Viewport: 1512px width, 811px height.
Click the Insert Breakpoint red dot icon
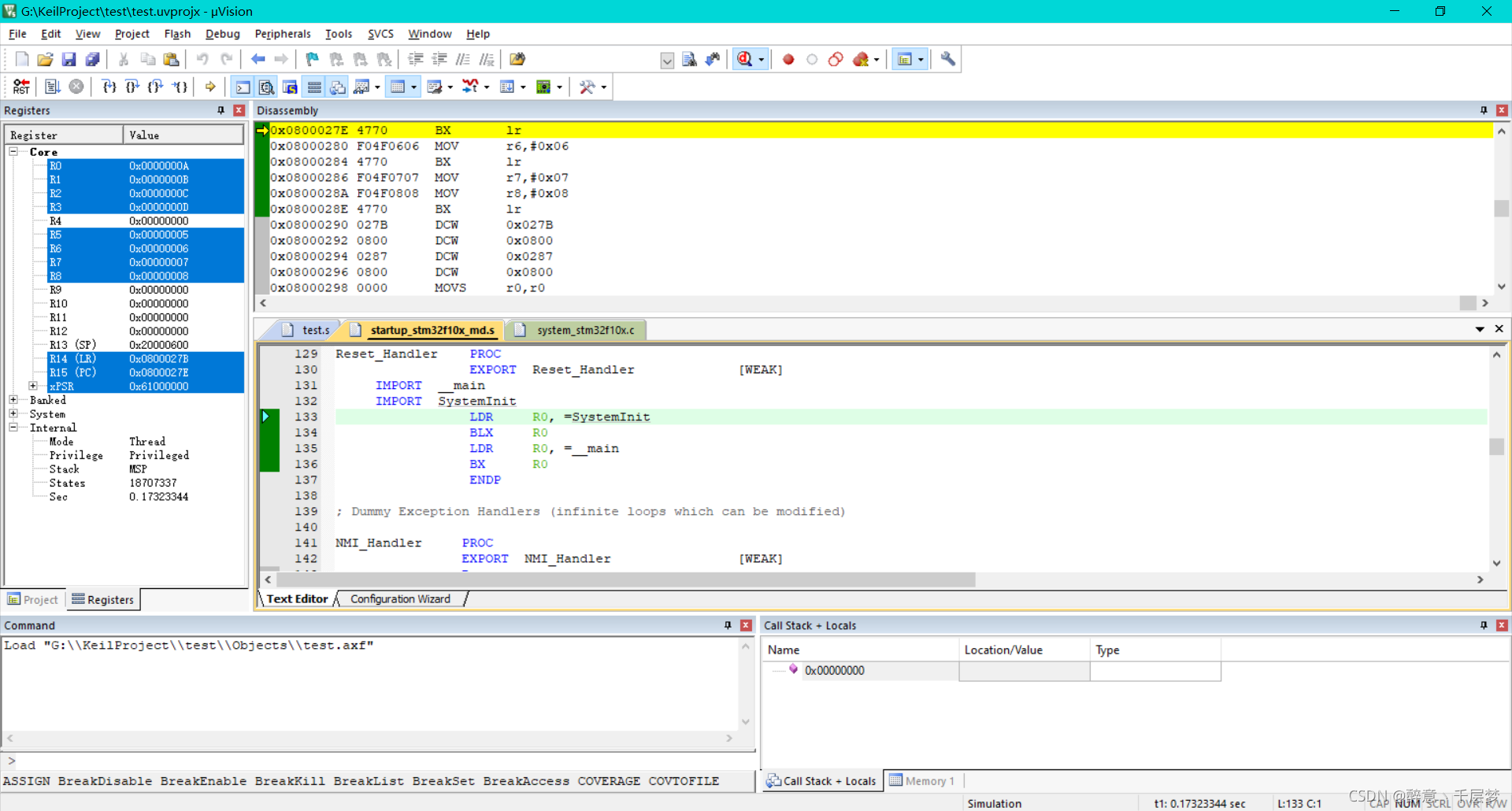click(x=788, y=59)
